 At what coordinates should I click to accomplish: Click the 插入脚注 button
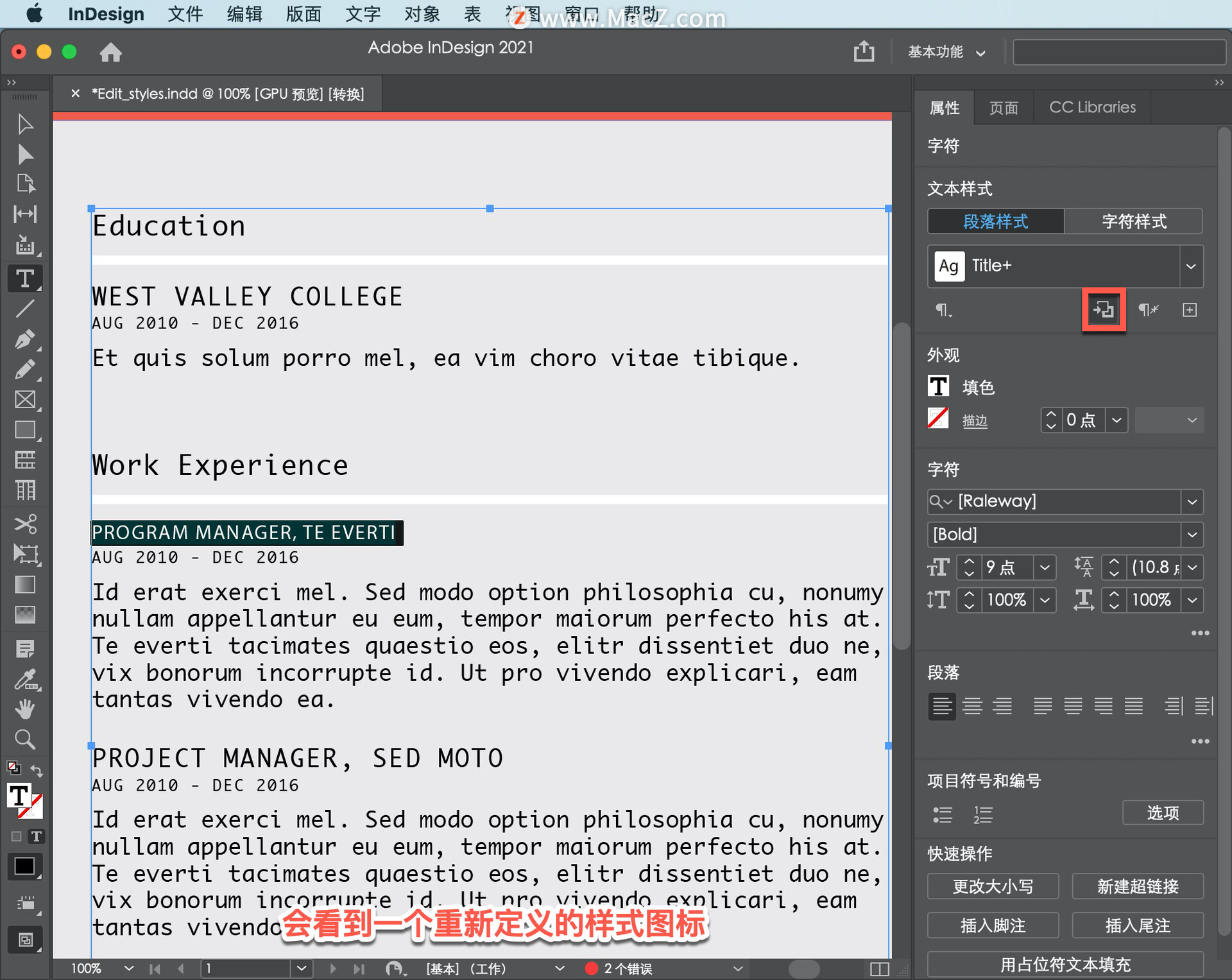pyautogui.click(x=993, y=925)
